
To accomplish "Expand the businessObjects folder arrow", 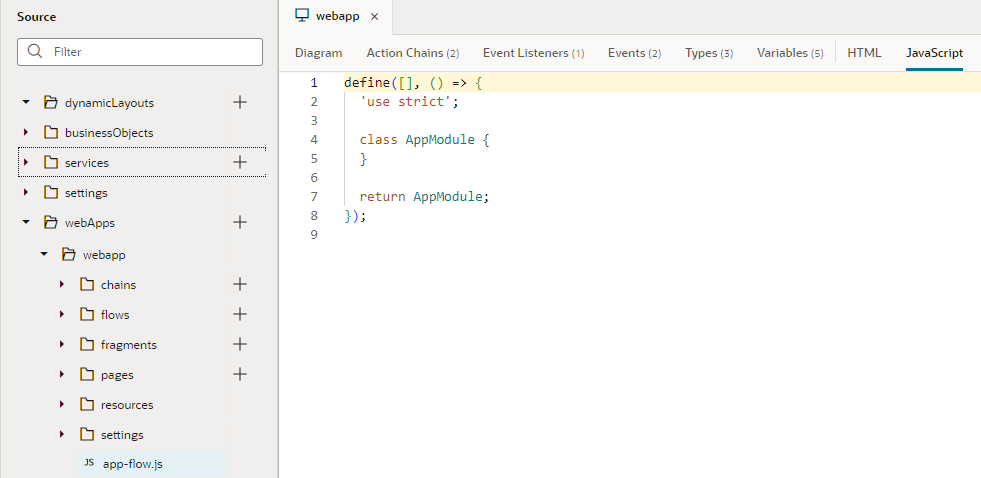I will coord(26,132).
